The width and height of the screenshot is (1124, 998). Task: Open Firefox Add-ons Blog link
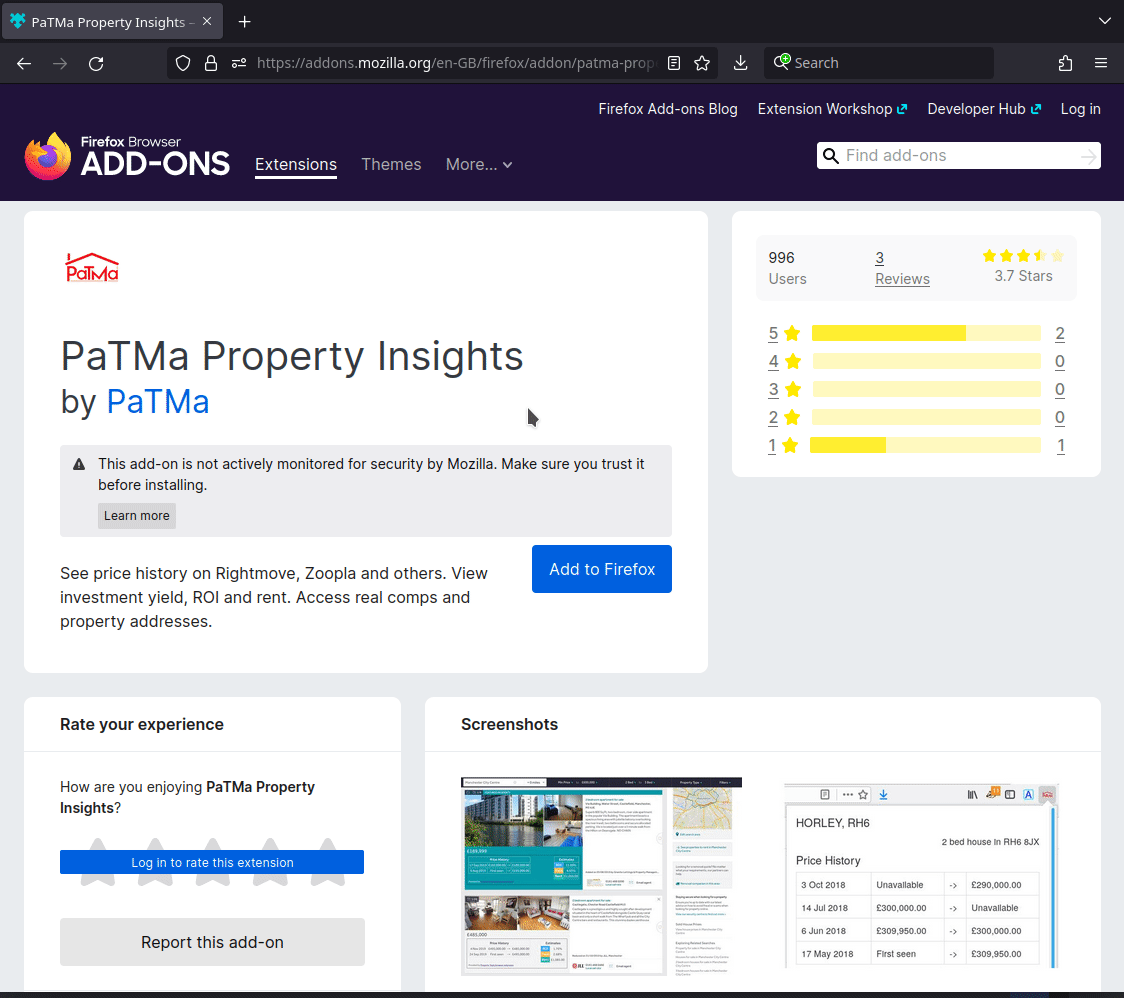click(x=668, y=109)
